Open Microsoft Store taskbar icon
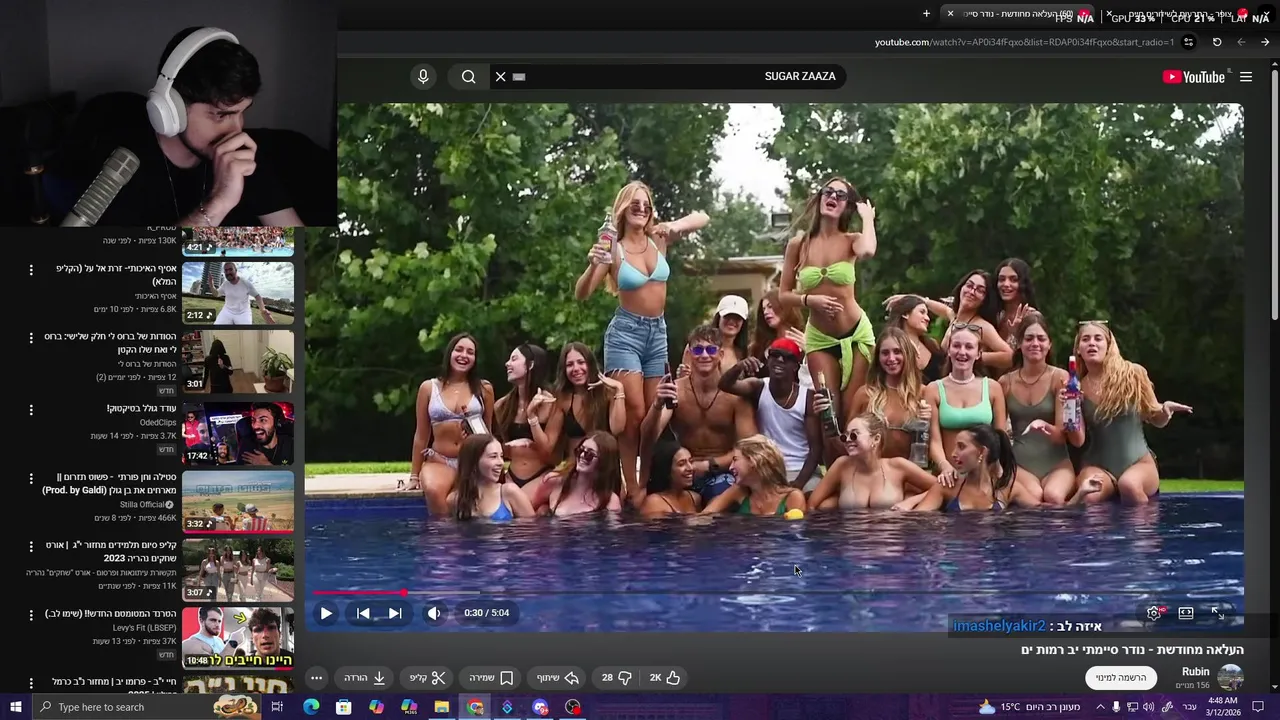The height and width of the screenshot is (720, 1280). [344, 707]
